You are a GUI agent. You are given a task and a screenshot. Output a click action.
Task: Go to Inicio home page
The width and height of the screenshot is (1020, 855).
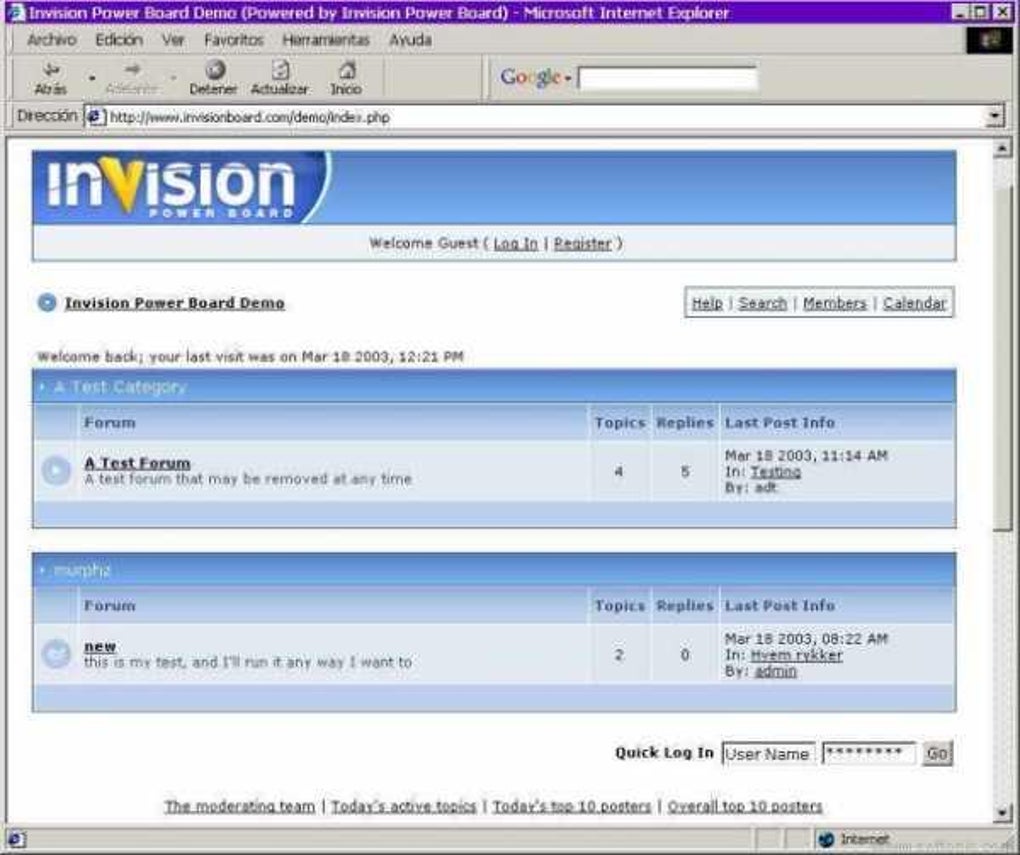point(346,78)
